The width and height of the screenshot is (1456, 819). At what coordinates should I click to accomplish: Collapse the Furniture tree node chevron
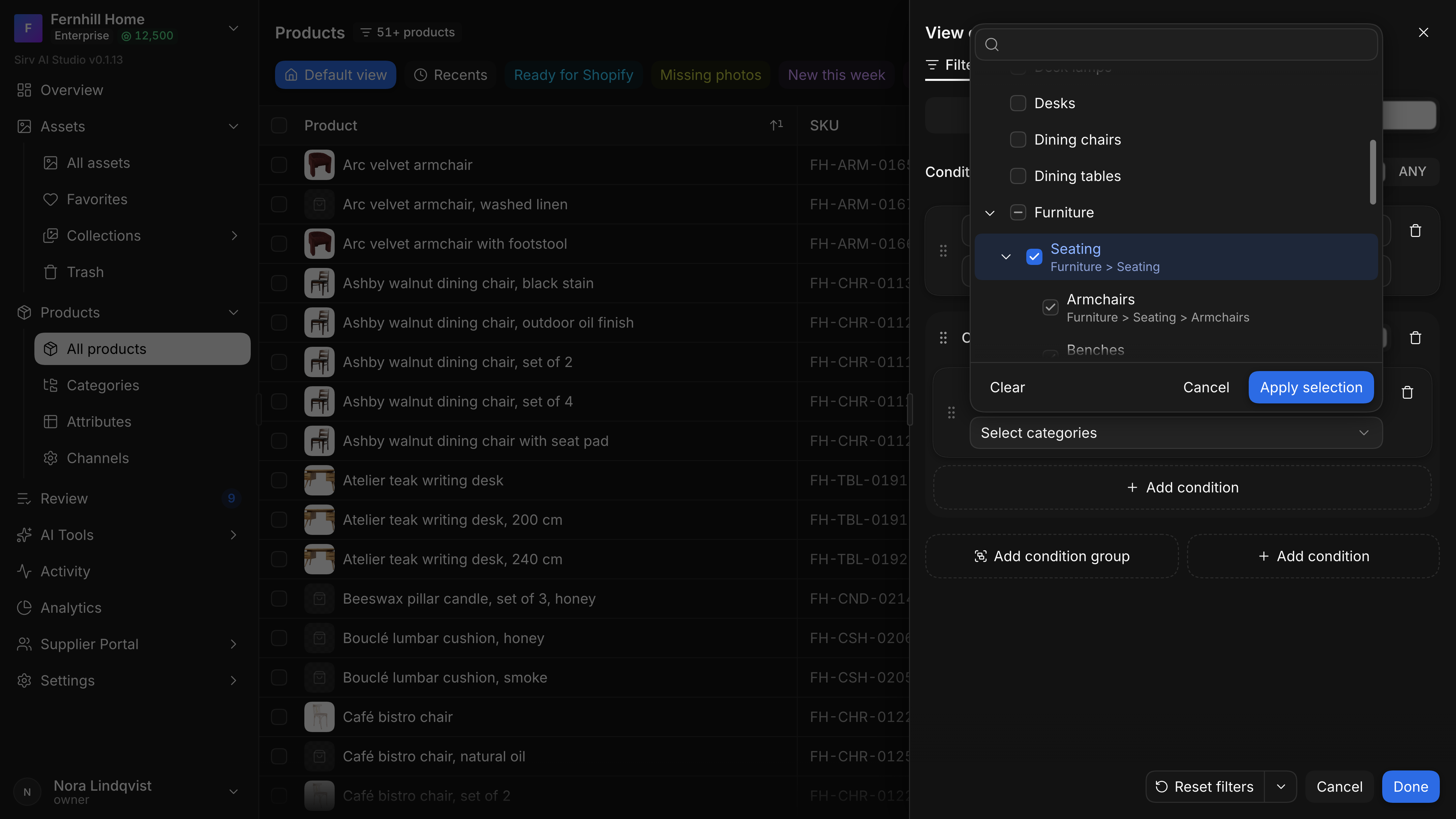point(990,213)
